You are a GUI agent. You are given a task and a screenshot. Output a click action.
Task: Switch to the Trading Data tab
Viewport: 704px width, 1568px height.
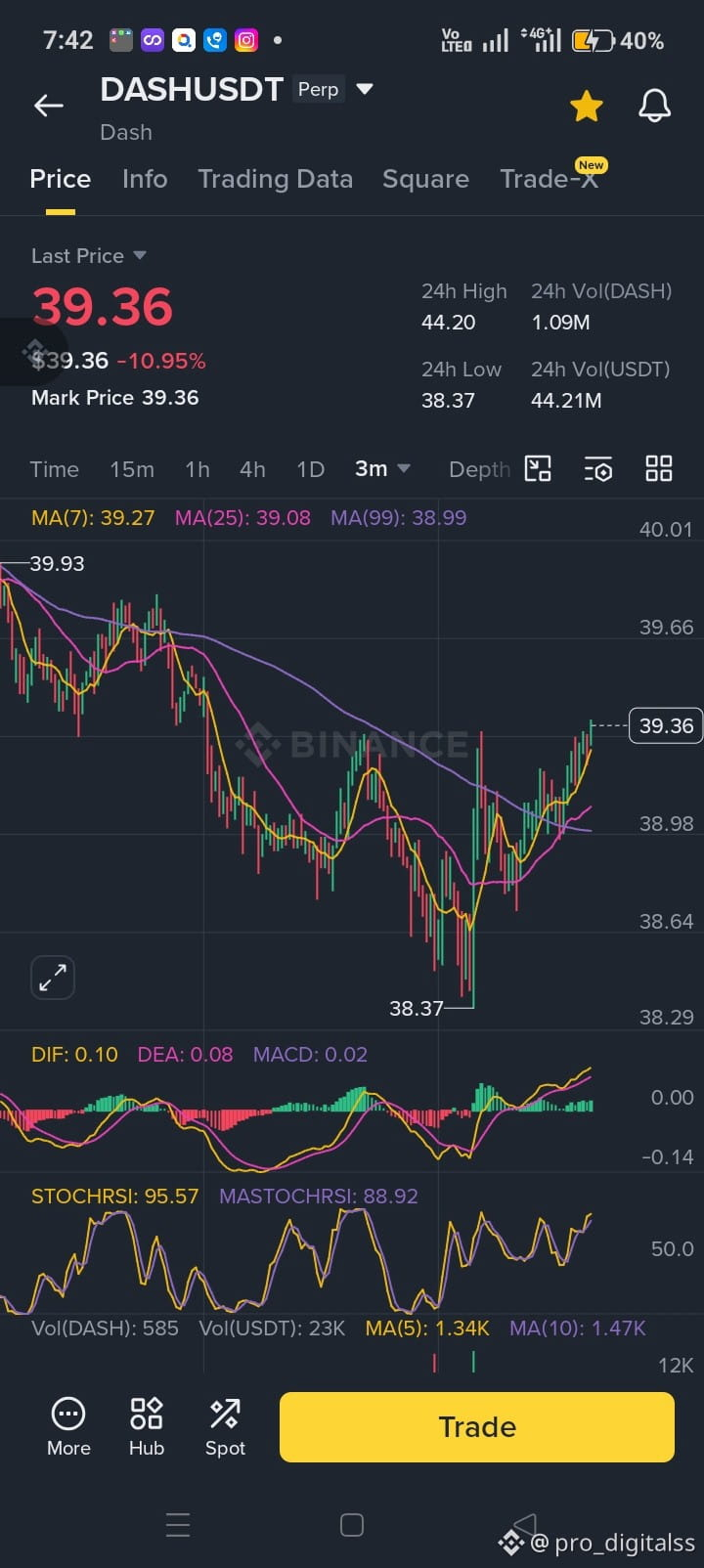pos(275,179)
